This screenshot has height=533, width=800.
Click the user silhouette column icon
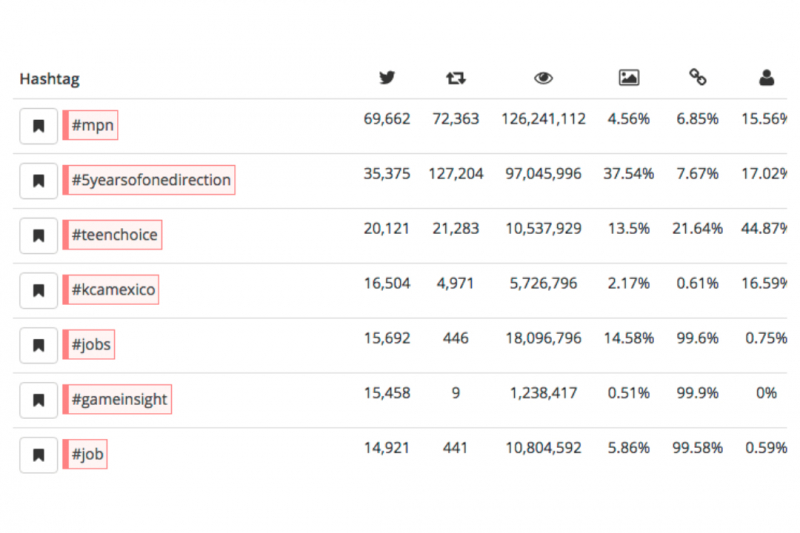[766, 78]
